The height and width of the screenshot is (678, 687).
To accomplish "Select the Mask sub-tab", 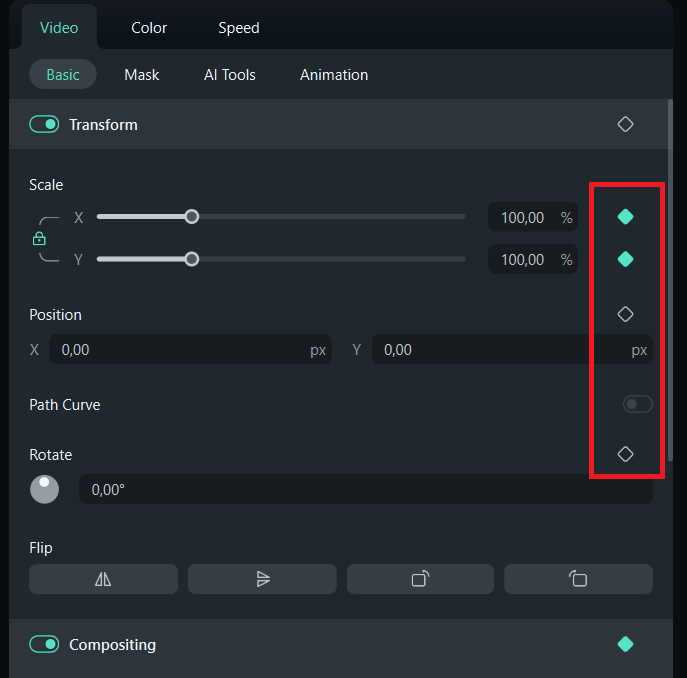I will (x=142, y=75).
